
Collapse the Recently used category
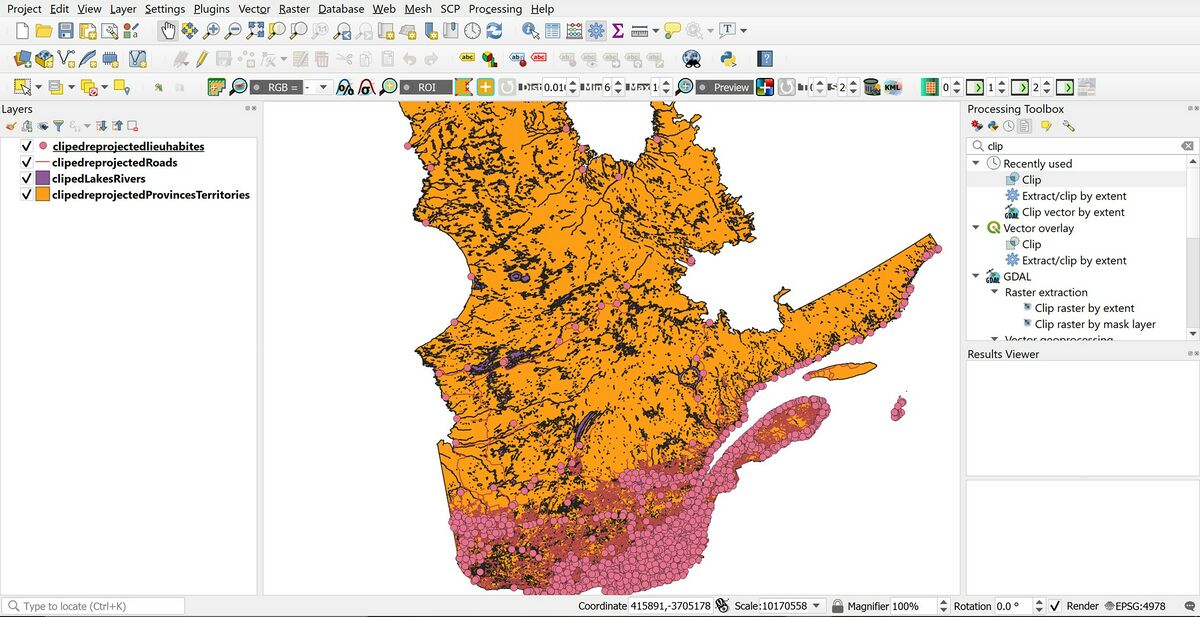point(977,163)
